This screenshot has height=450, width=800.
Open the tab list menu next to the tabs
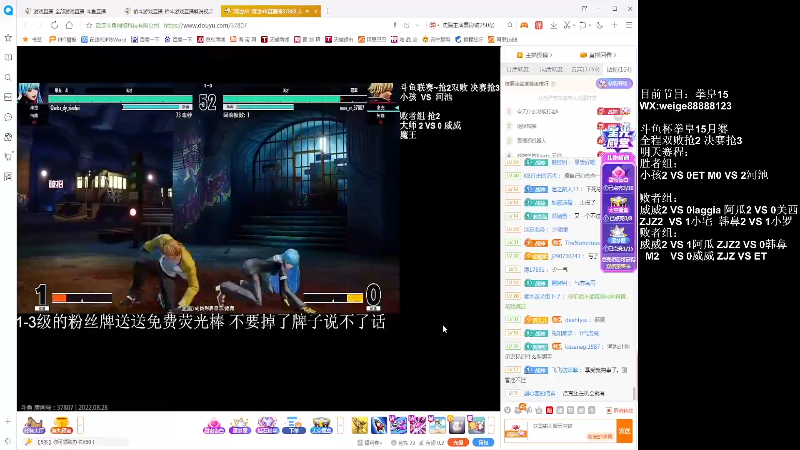(x=328, y=11)
